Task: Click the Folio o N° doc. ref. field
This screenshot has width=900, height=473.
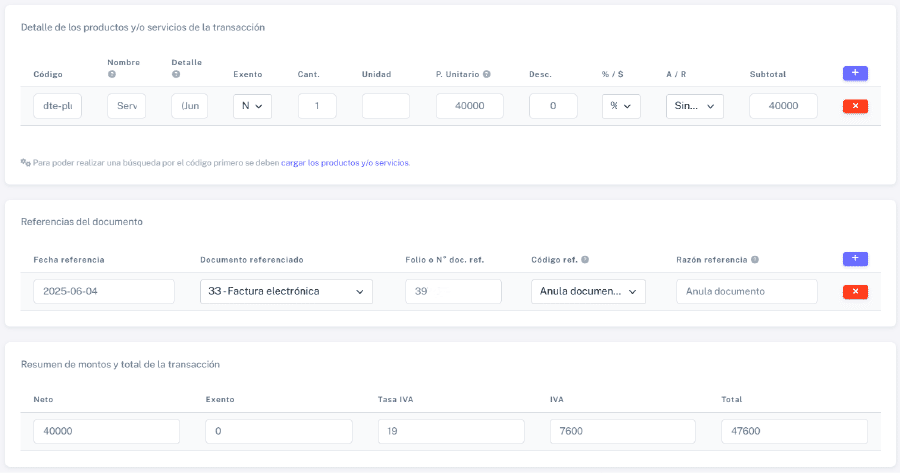Action: (453, 291)
